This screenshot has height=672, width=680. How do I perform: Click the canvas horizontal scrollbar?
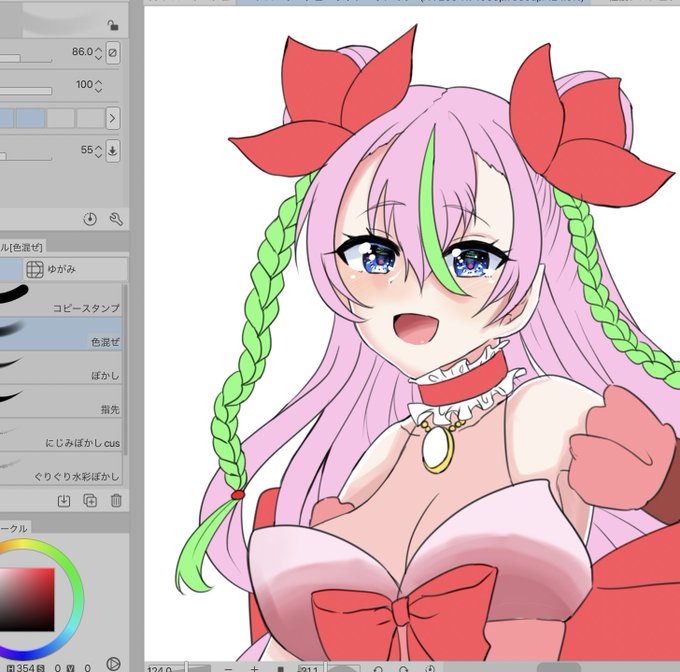(x=559, y=667)
